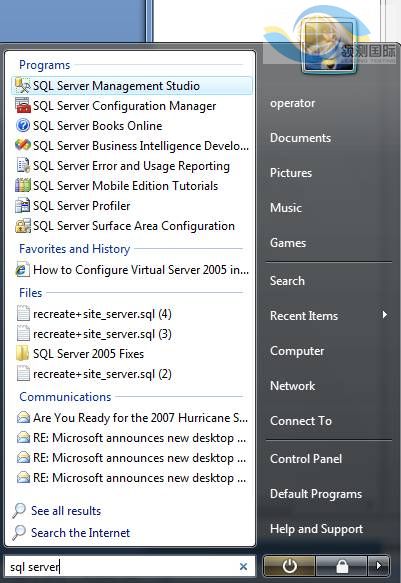Click SQL Server Mobile Edition Tutorials icon

(x=22, y=186)
